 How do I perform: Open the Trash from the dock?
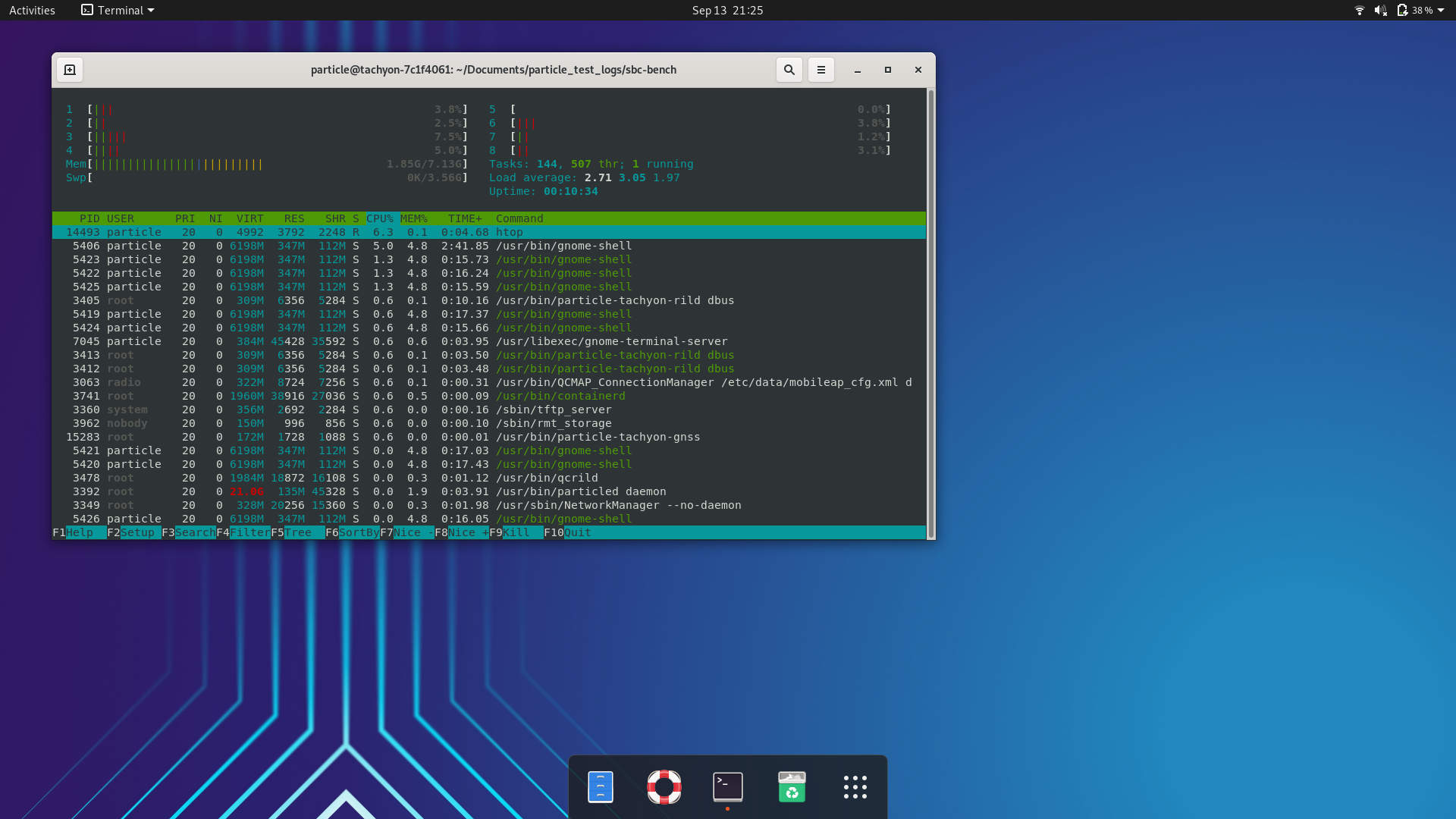click(x=792, y=787)
